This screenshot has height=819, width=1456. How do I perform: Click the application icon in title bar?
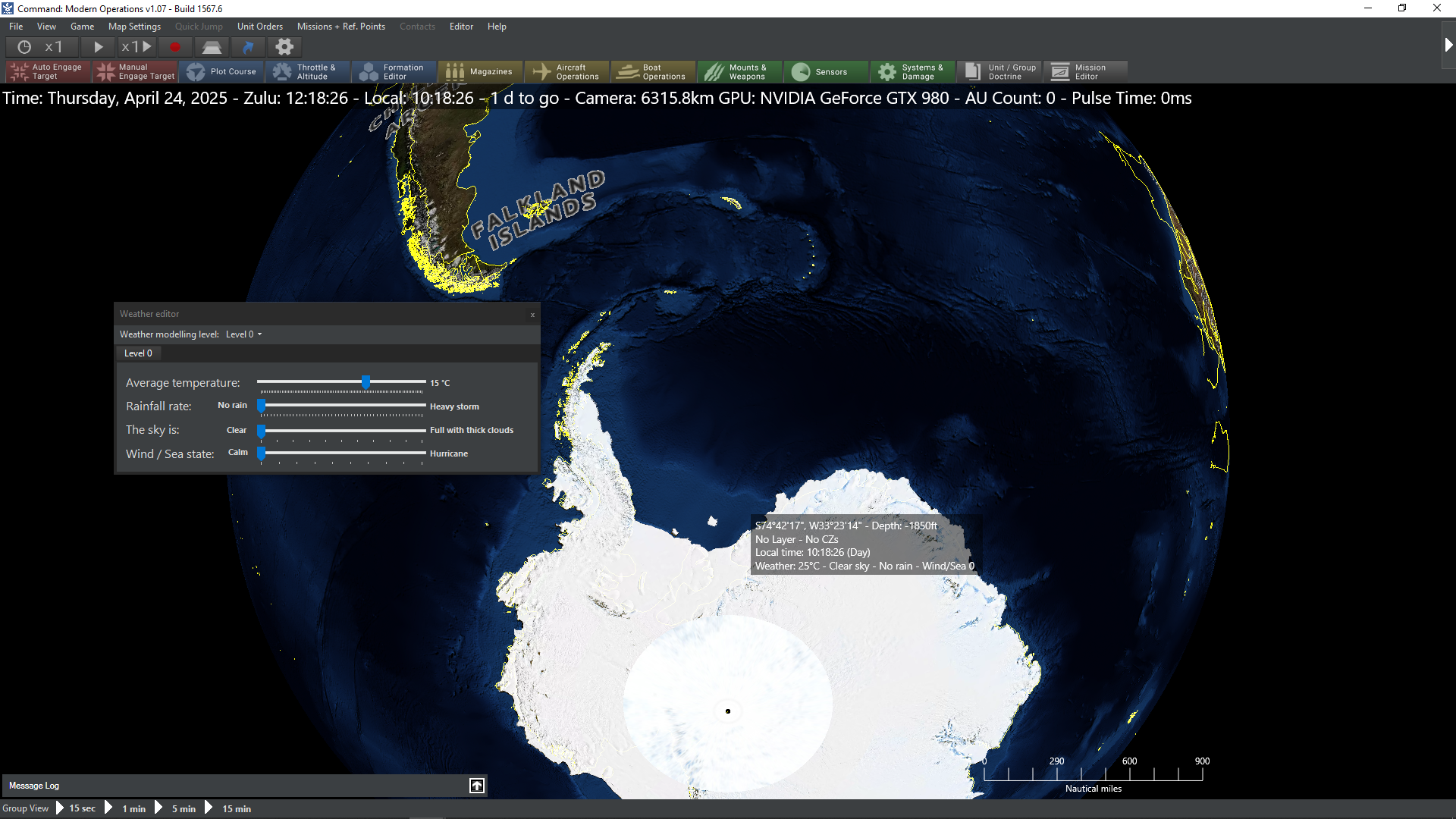(x=8, y=8)
